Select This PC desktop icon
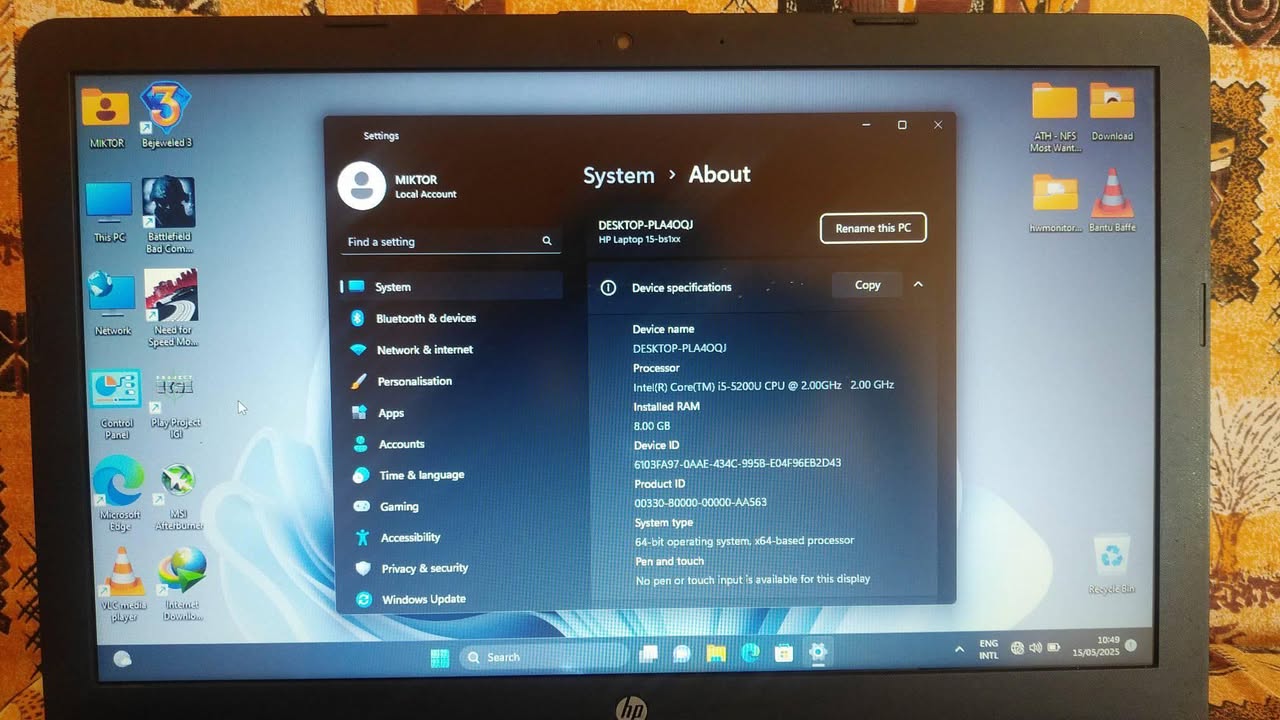Screen dimensions: 1280x720 tap(109, 212)
